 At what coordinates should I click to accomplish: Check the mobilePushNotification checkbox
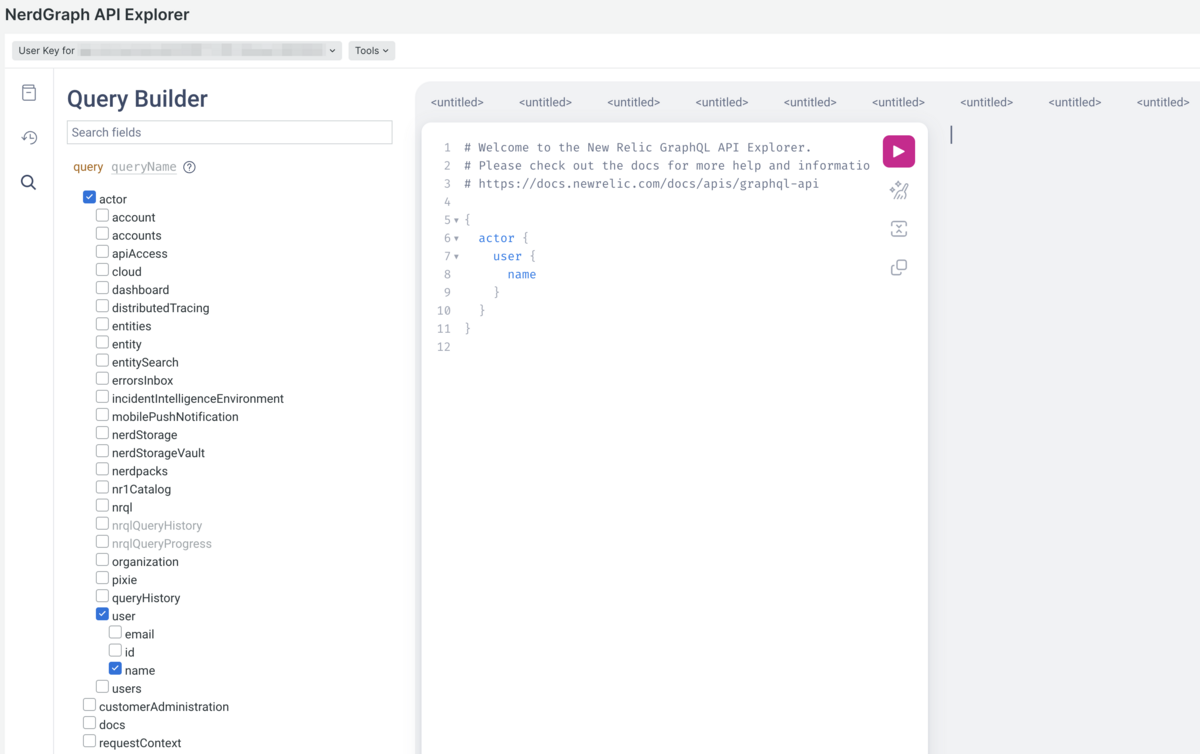[x=102, y=415]
